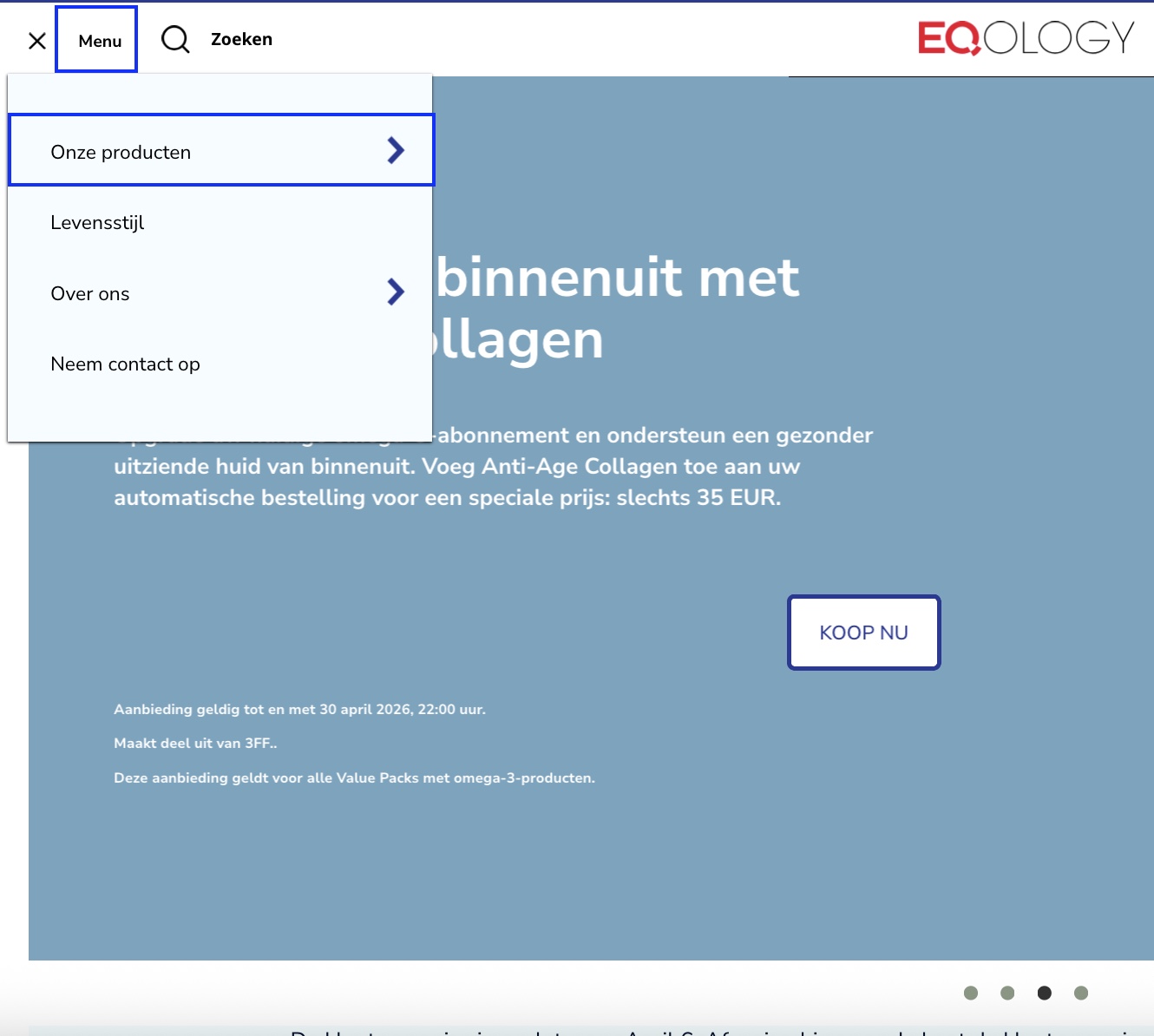
Task: Open the Over ons menu entry
Action: [x=90, y=293]
